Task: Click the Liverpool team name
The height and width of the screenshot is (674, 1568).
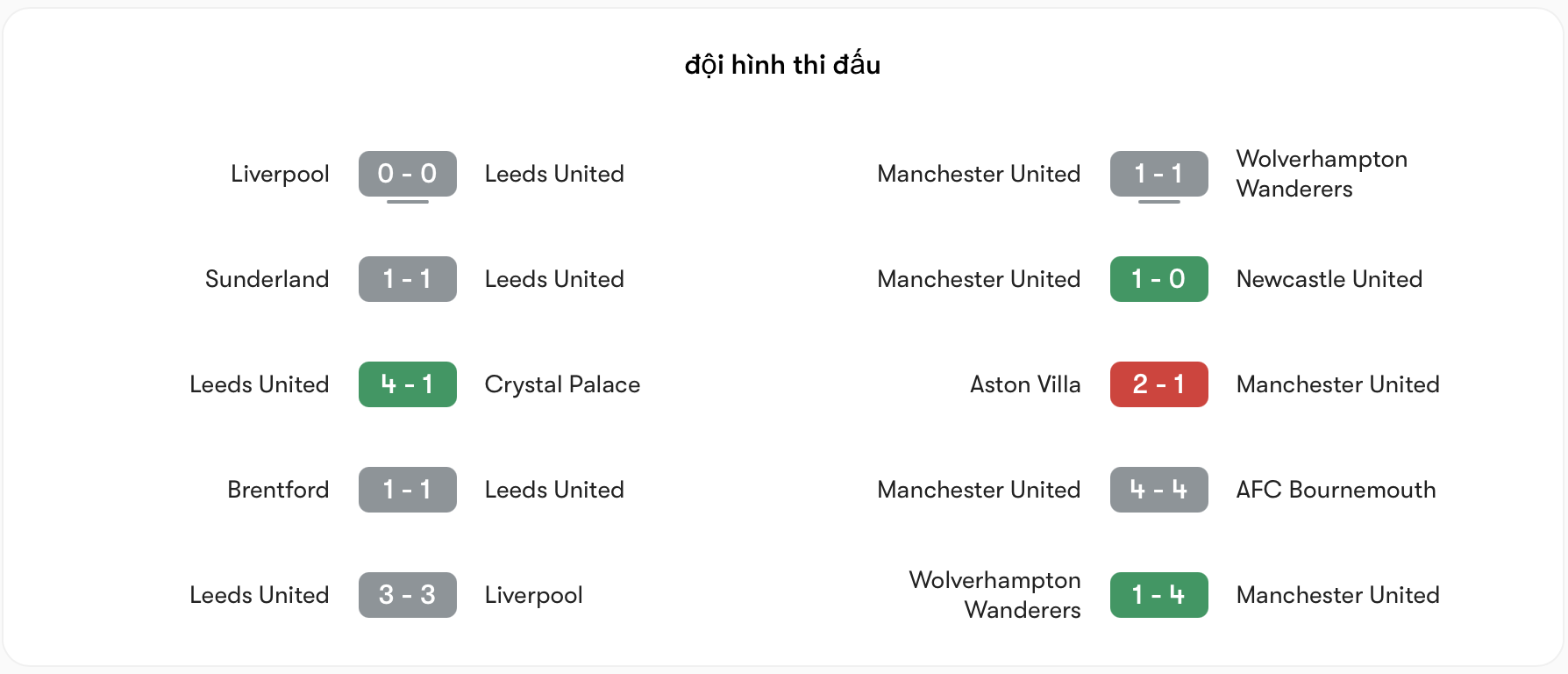Action: [x=279, y=174]
